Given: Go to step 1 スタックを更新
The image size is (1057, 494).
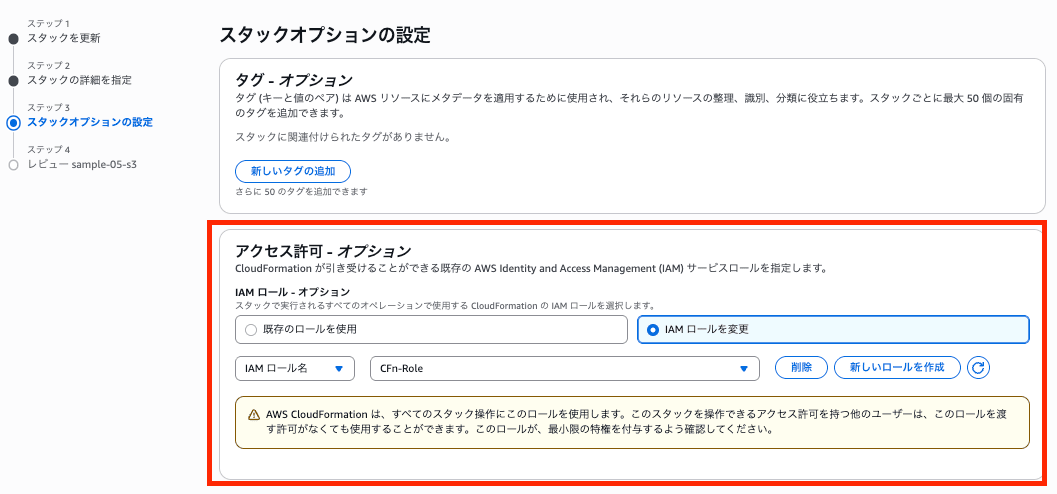Looking at the screenshot, I should tap(64, 38).
